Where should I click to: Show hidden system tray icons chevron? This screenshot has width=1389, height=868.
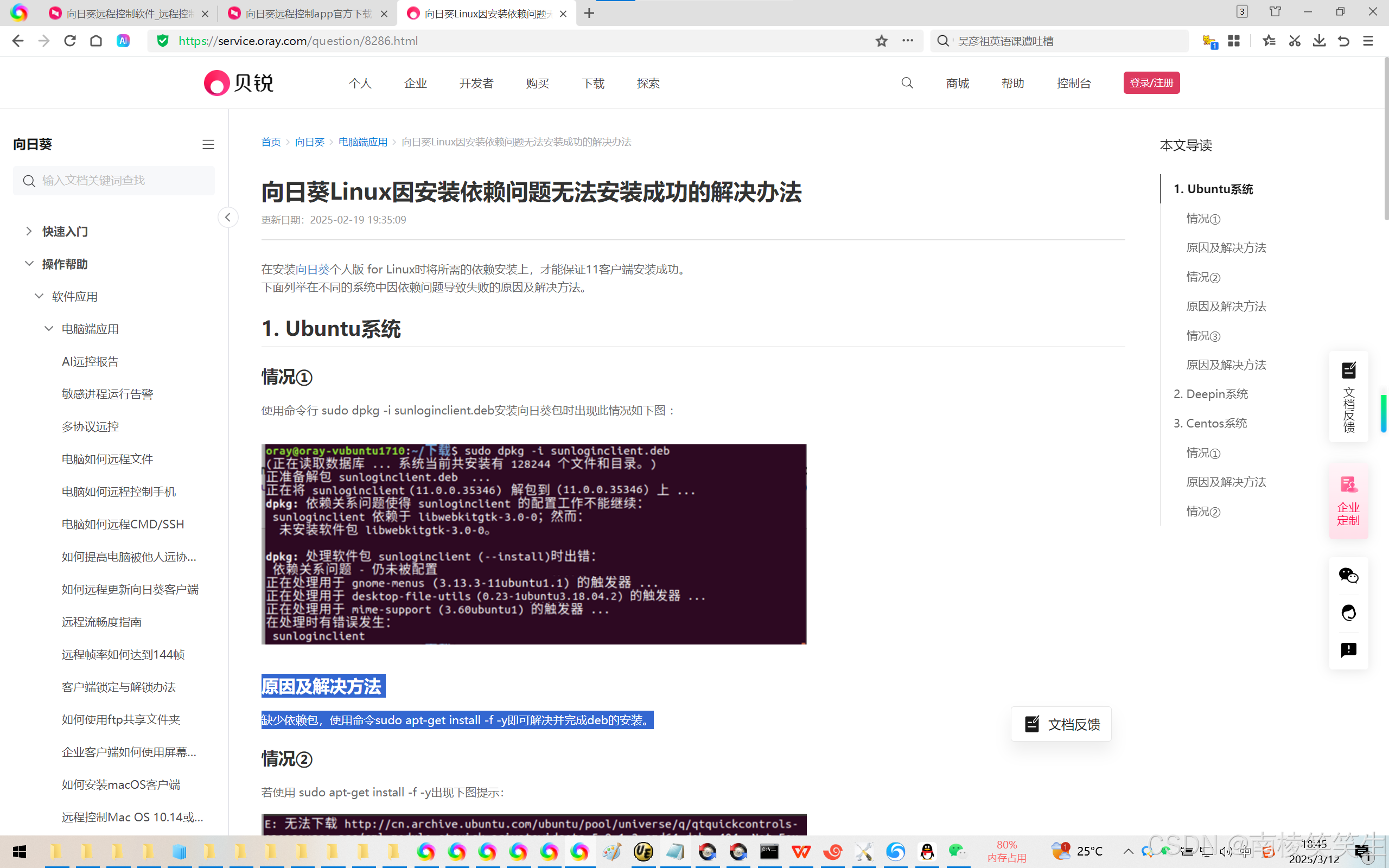[x=1127, y=851]
